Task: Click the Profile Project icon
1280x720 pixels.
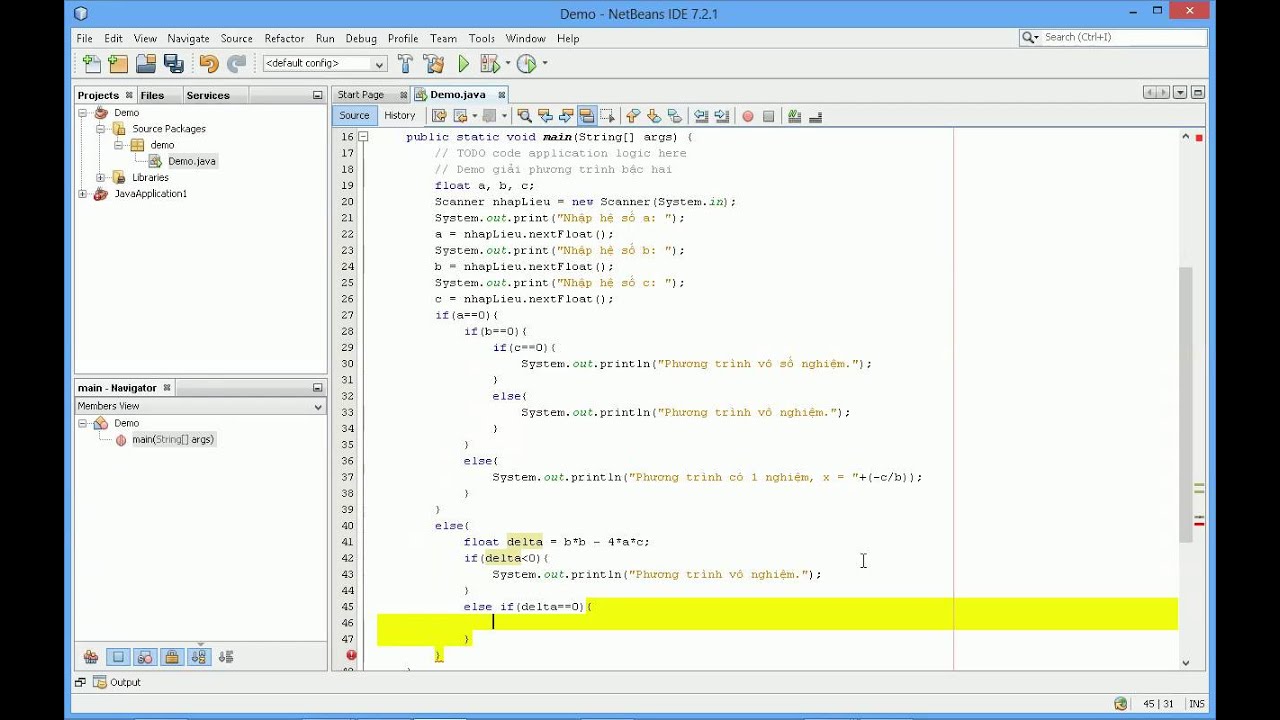Action: pyautogui.click(x=526, y=64)
